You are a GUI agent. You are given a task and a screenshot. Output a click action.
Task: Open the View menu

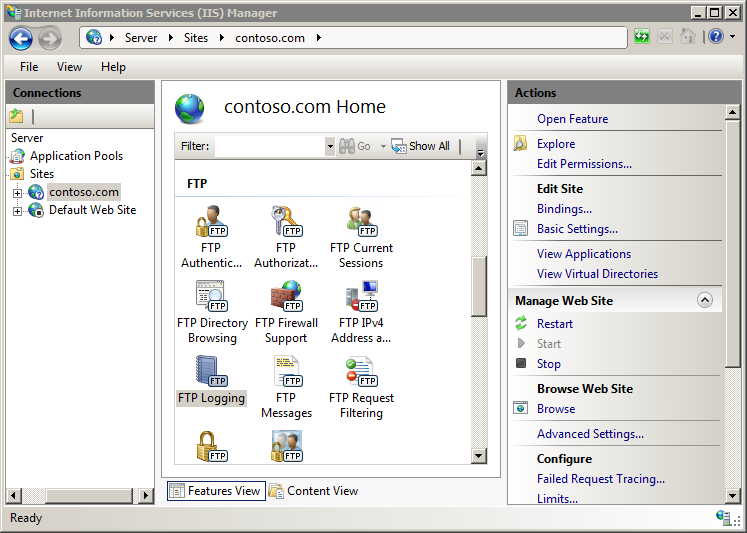click(x=70, y=67)
